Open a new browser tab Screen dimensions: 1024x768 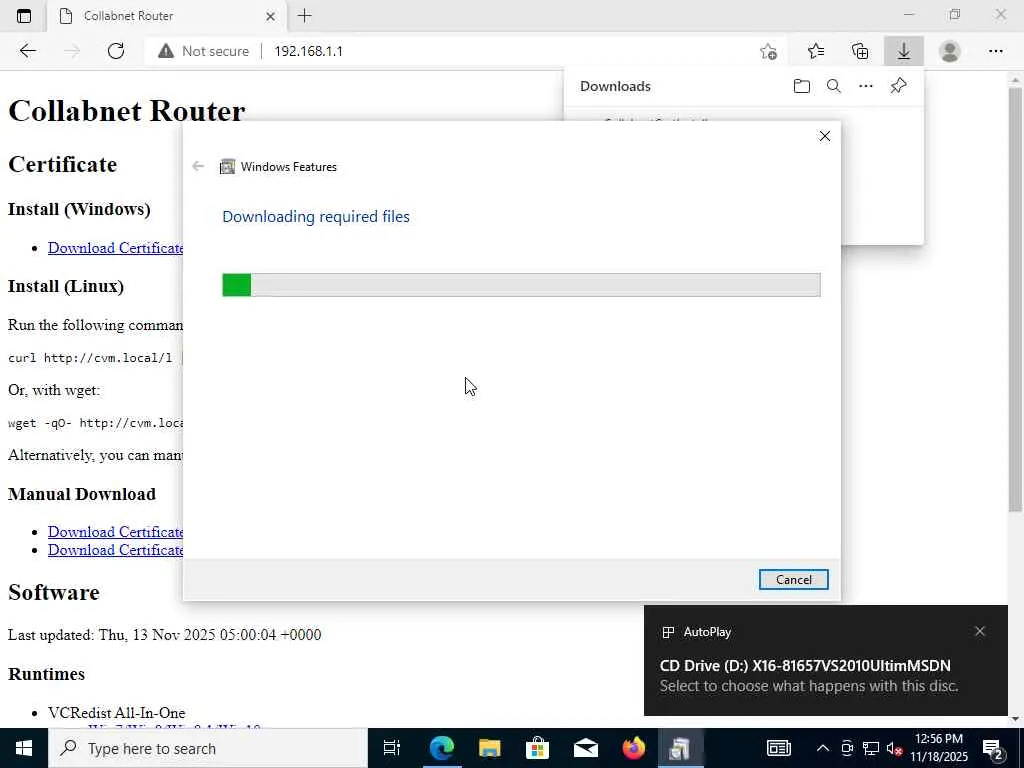[x=304, y=16]
